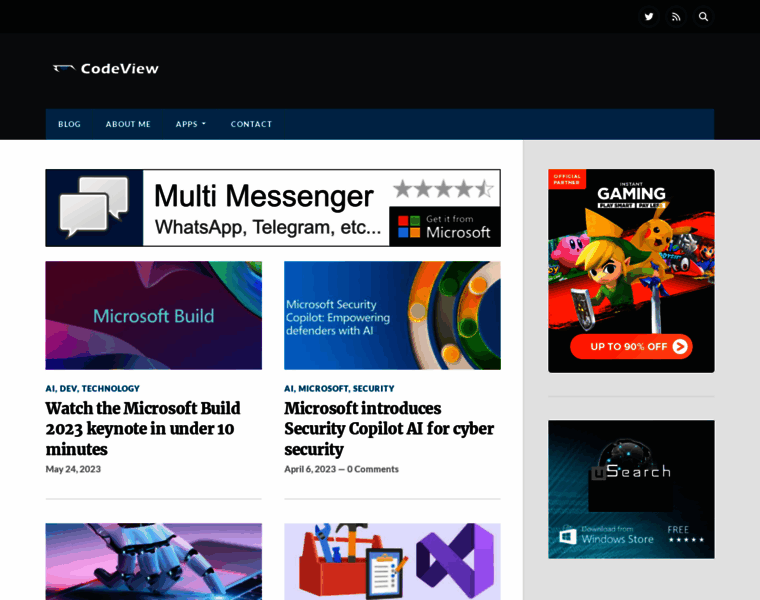Go to the About Me page
This screenshot has width=760, height=600.
pyautogui.click(x=128, y=124)
